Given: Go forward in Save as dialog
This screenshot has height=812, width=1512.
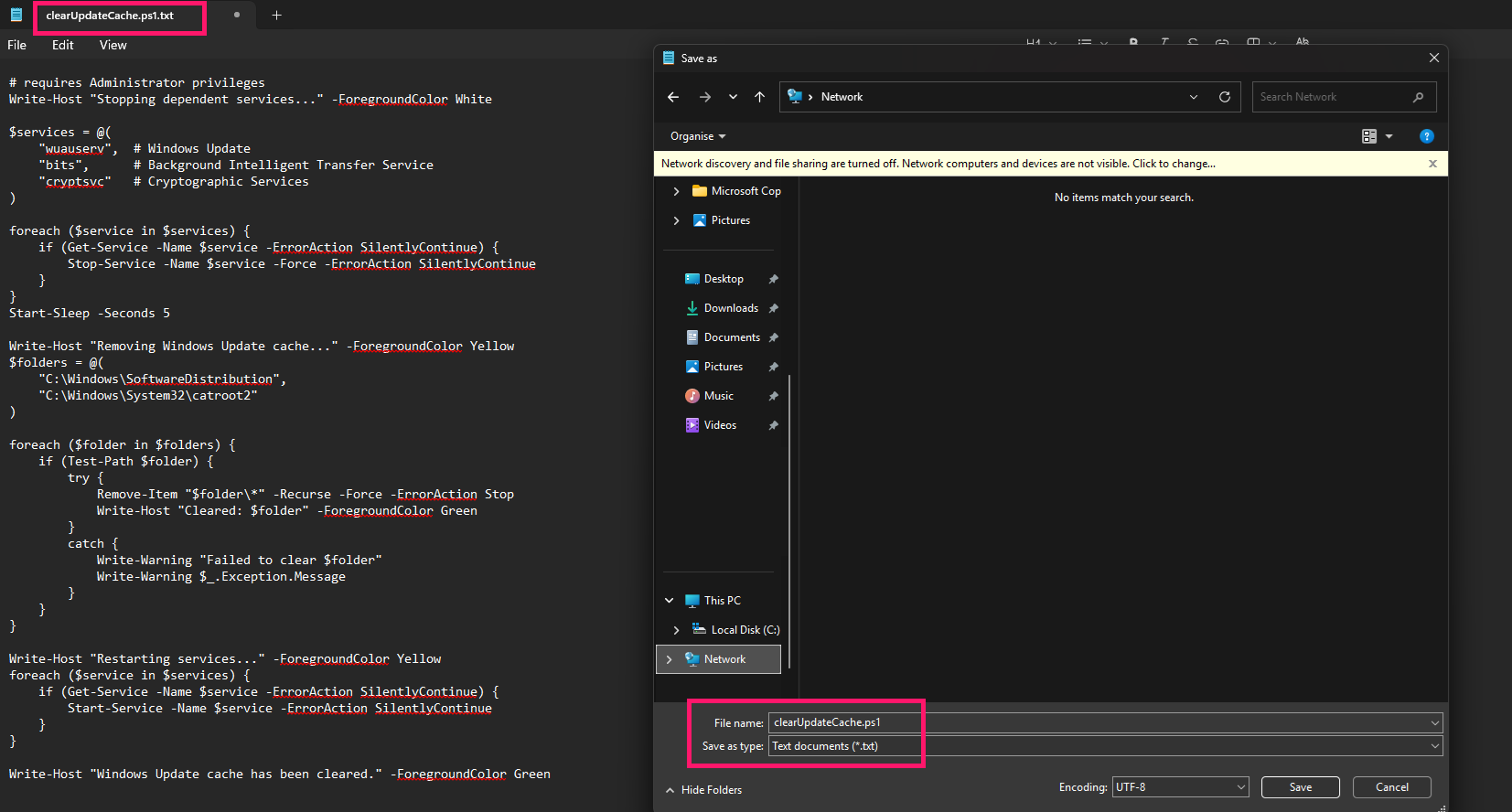Looking at the screenshot, I should [x=704, y=97].
